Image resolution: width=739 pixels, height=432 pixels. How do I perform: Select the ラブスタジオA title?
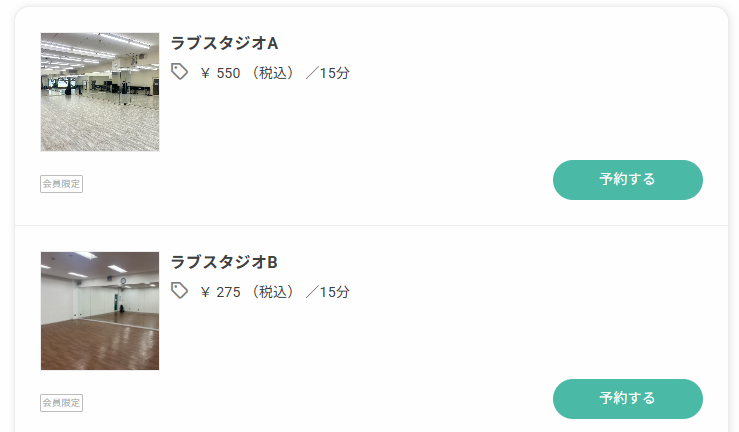(224, 43)
